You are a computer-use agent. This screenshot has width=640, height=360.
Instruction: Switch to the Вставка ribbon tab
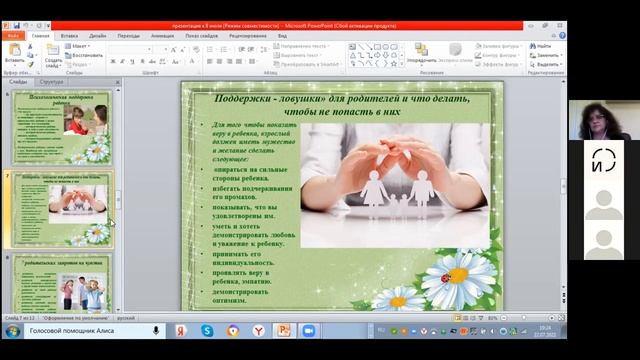(x=69, y=36)
